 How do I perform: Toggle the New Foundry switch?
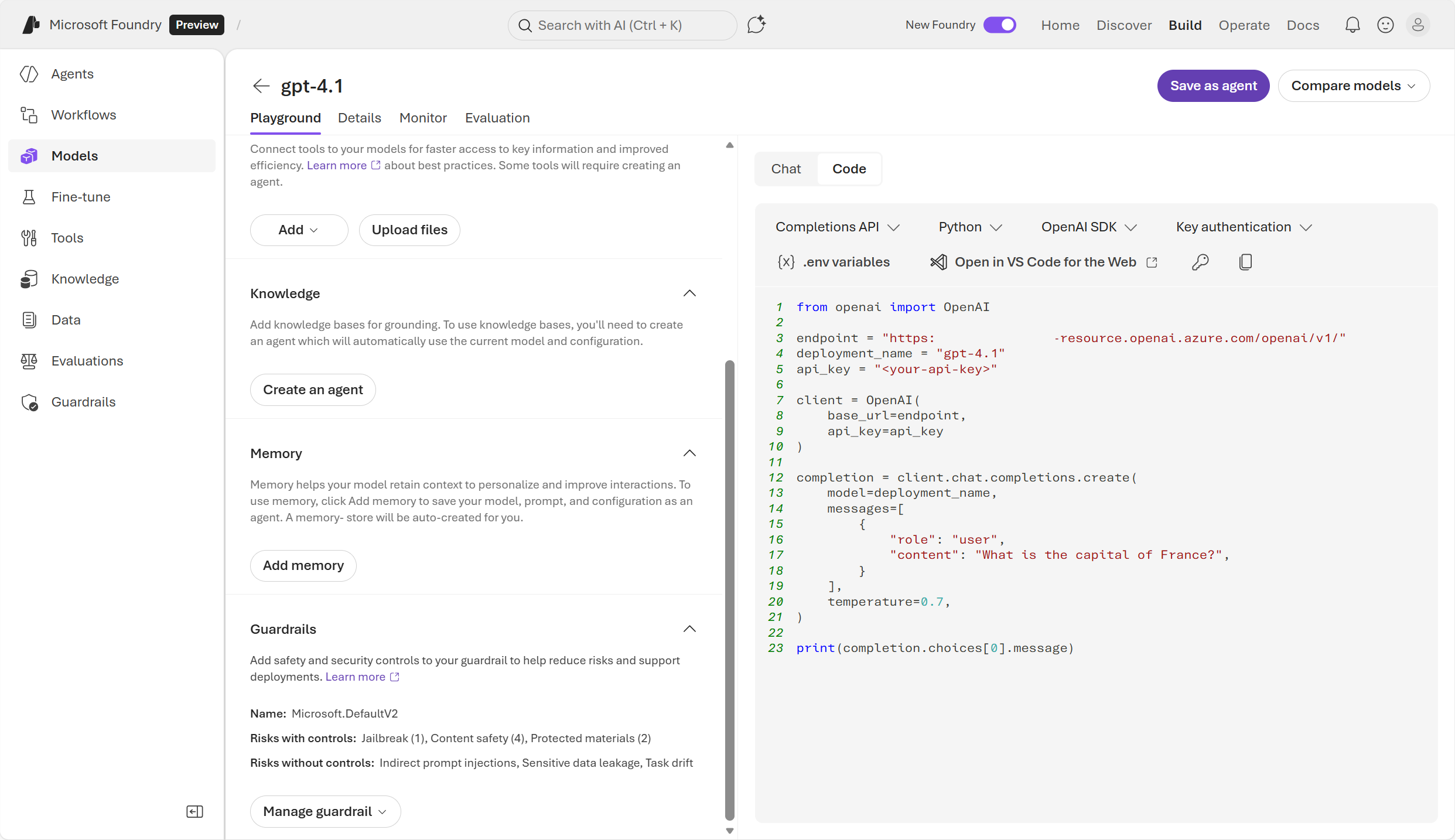tap(999, 25)
